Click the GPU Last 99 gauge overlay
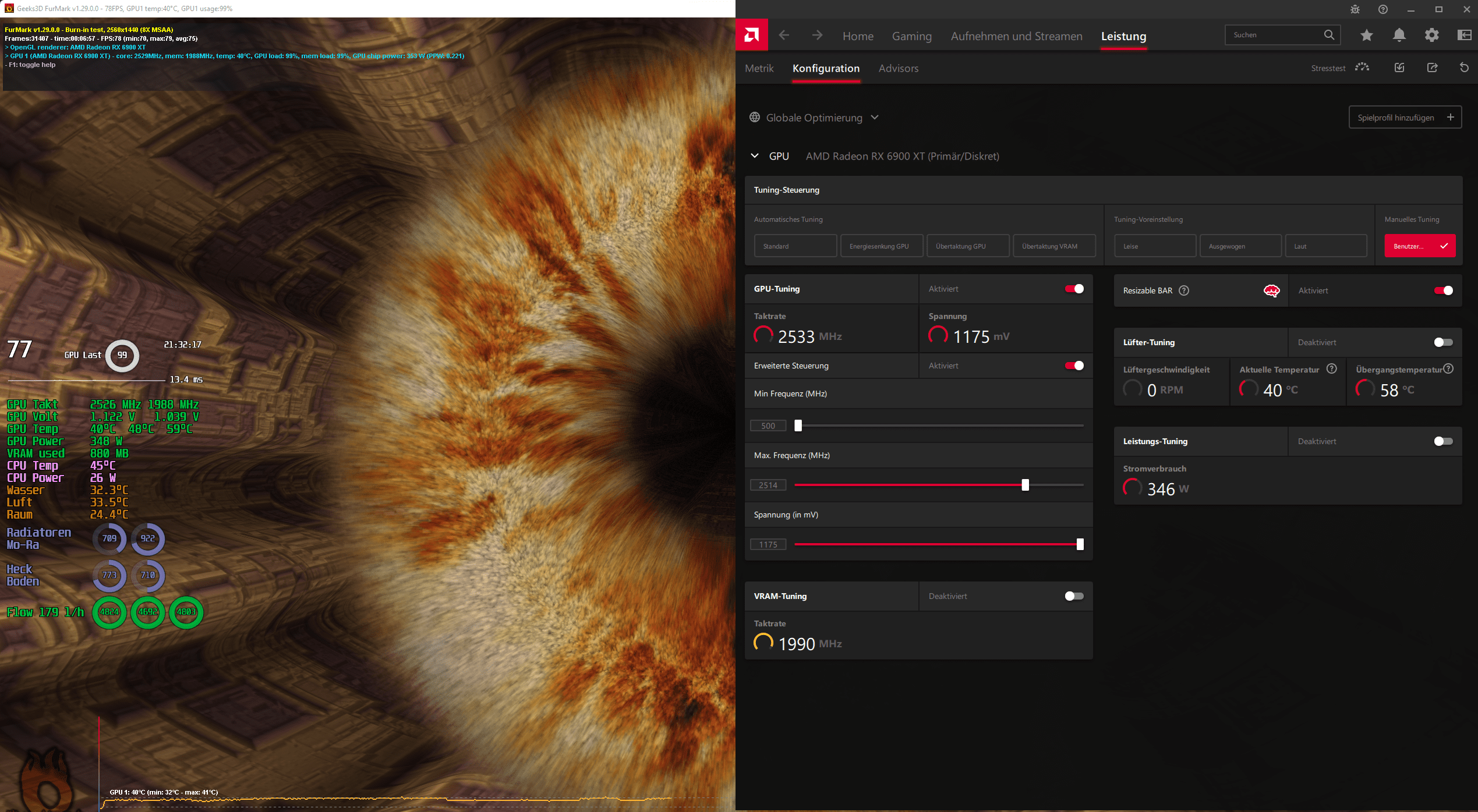Screen dimensions: 1478x812 click(x=122, y=355)
